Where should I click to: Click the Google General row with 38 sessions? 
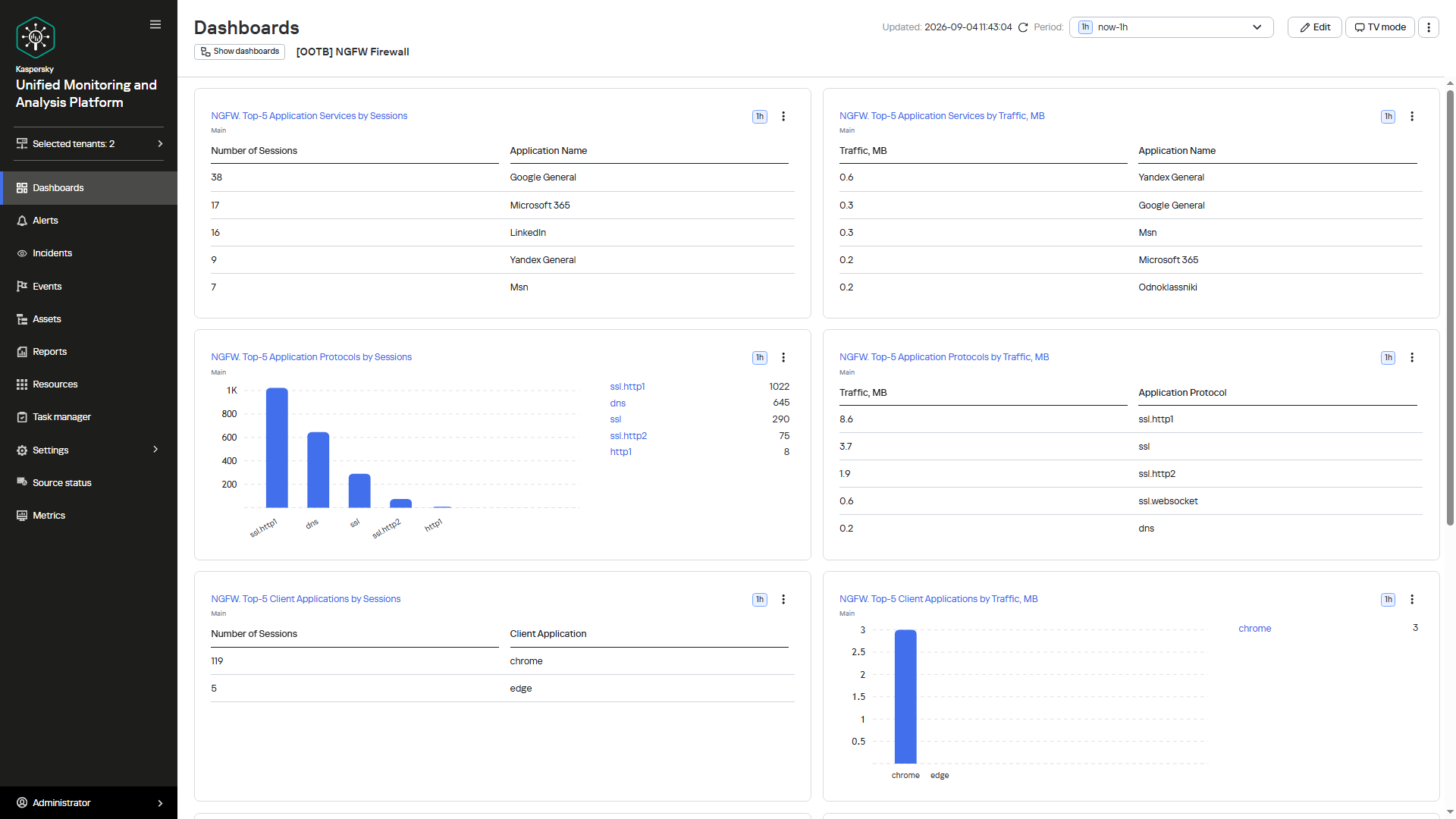(503, 177)
